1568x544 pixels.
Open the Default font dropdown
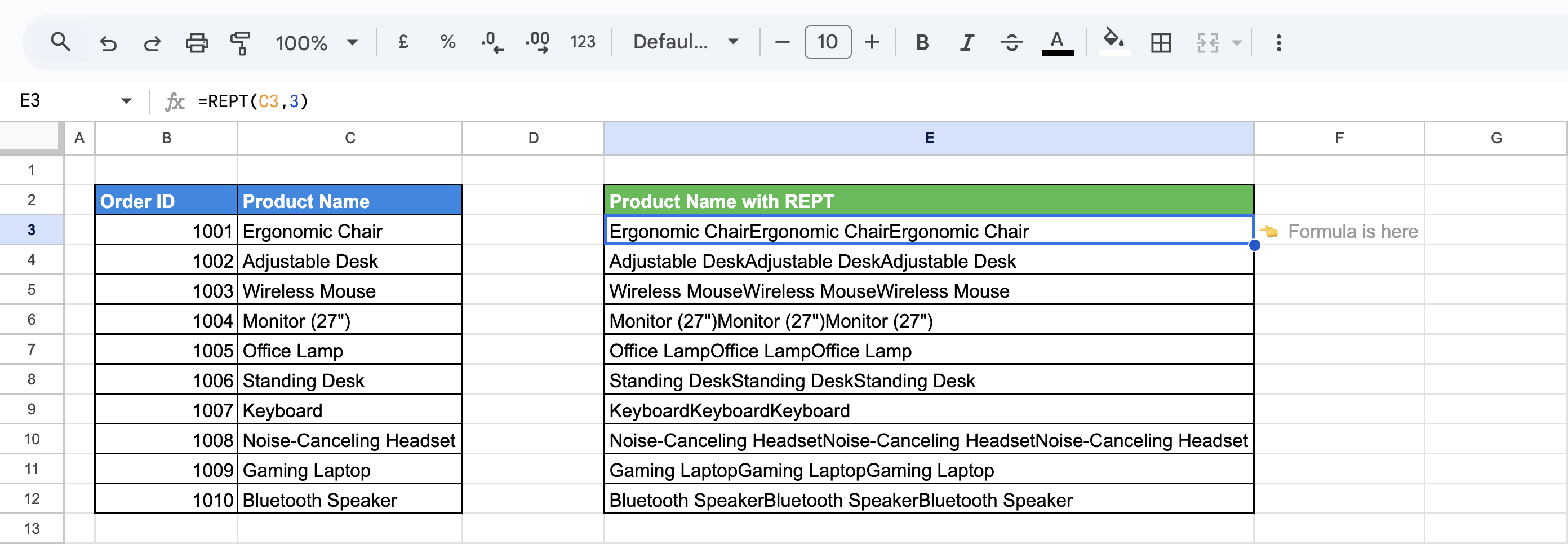click(x=686, y=42)
